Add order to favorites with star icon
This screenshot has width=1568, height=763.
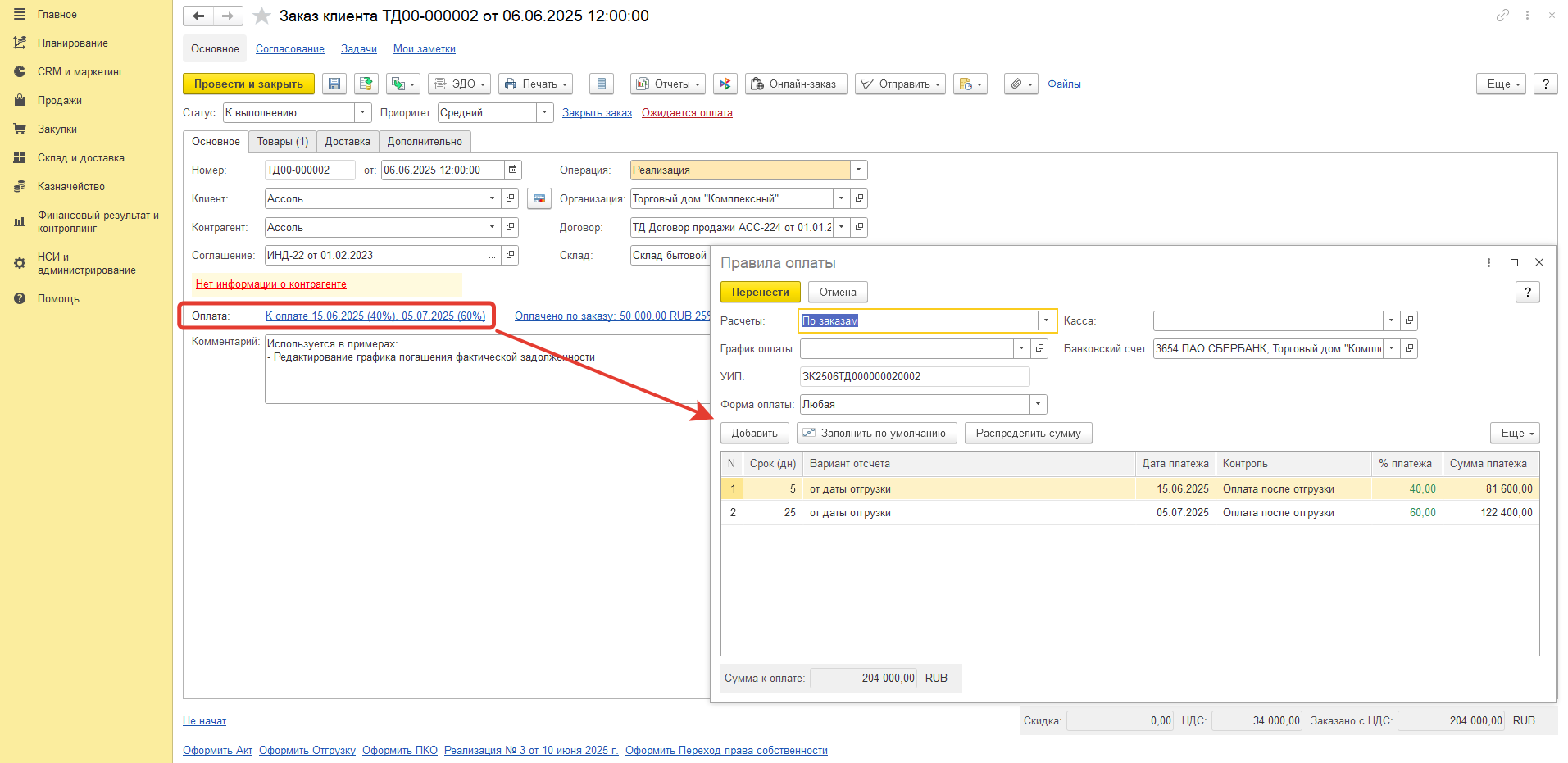[261, 16]
